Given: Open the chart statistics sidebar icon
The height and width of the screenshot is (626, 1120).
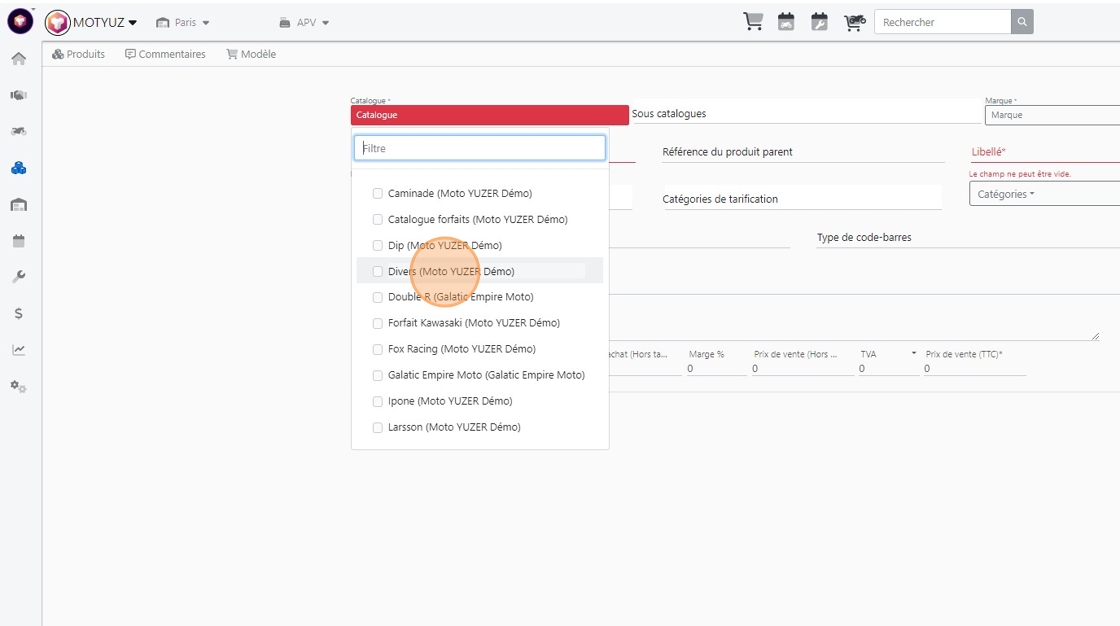Looking at the screenshot, I should coord(19,349).
